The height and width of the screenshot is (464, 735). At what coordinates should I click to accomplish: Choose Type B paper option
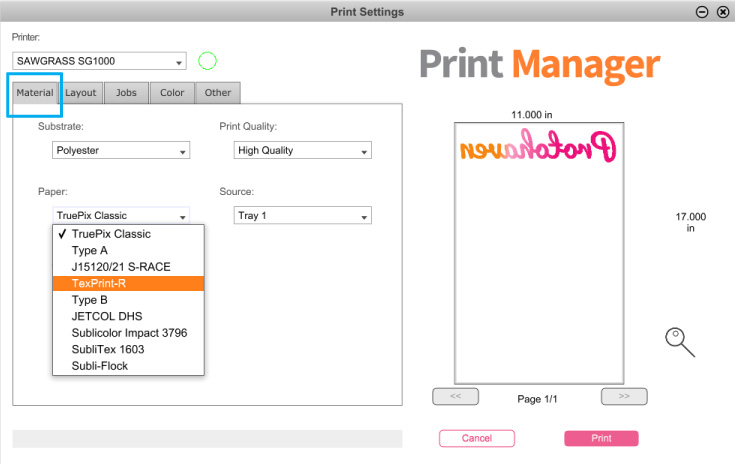click(128, 300)
